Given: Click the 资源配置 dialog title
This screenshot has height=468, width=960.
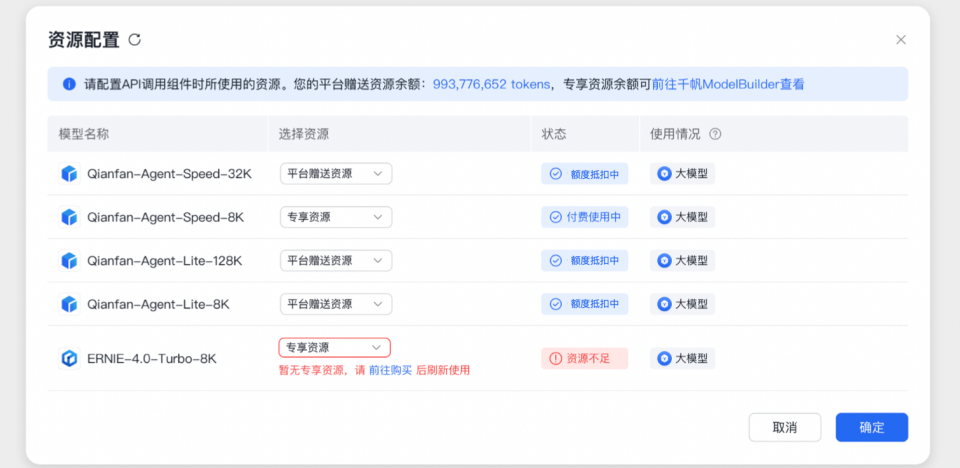Looking at the screenshot, I should (83, 40).
